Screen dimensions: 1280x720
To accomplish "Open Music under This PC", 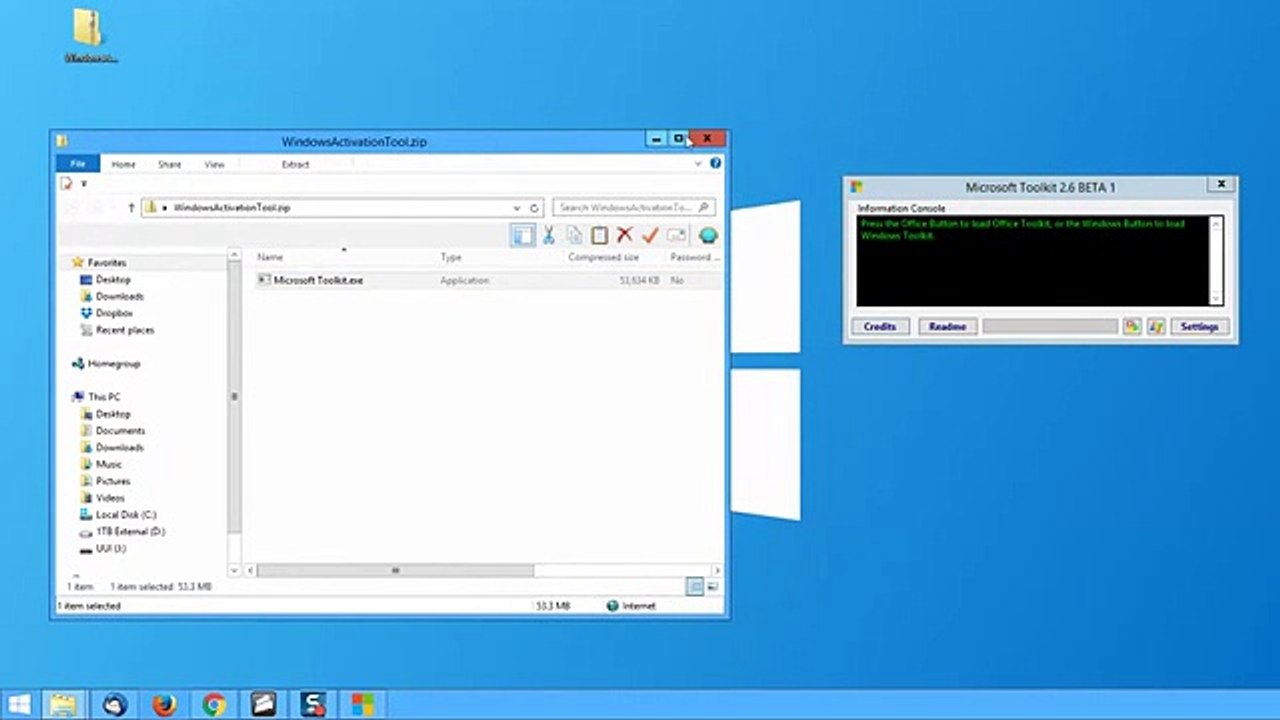I will 108,464.
